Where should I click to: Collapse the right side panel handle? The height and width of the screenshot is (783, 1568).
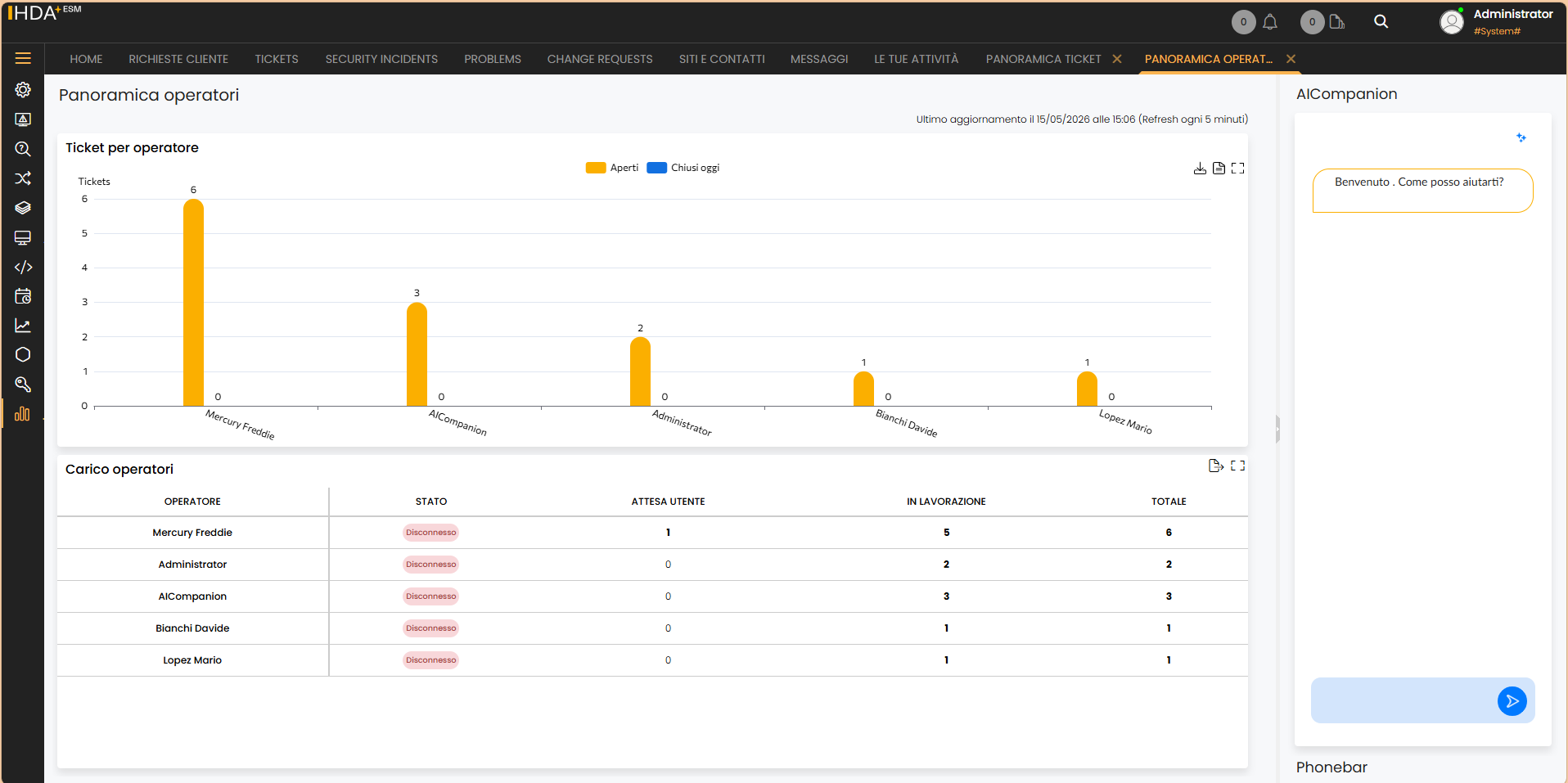pos(1277,429)
